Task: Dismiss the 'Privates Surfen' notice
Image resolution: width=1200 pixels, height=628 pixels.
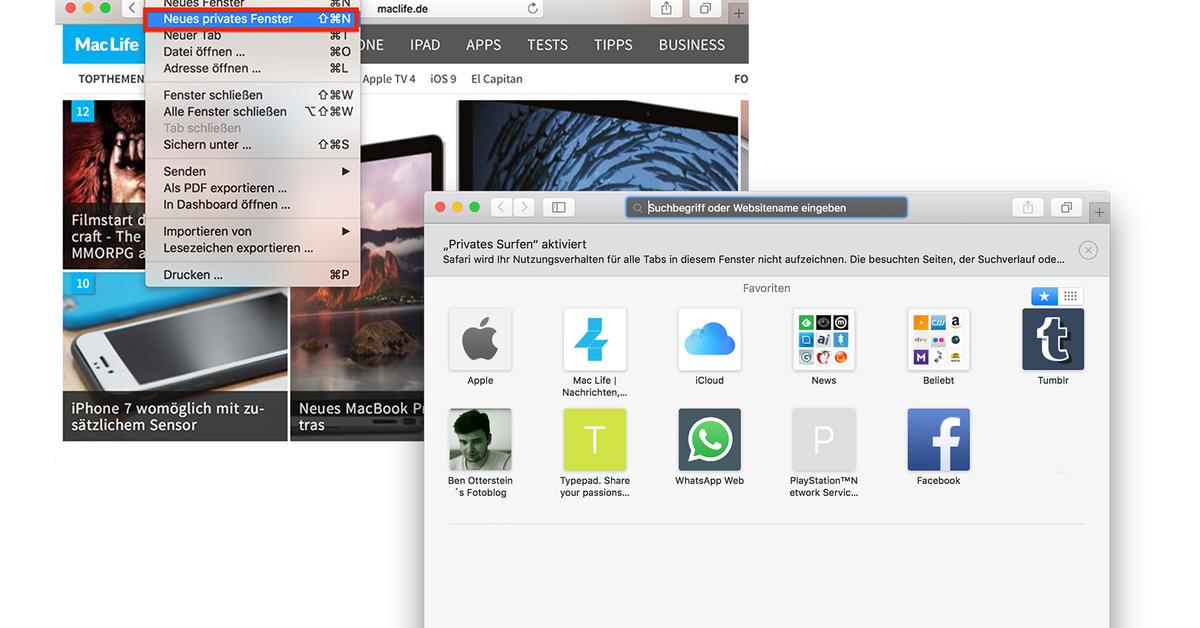Action: [1088, 250]
